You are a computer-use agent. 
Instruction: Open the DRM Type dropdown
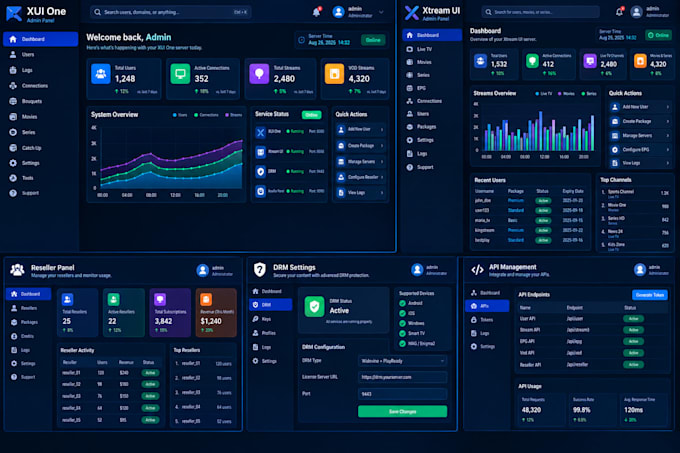tap(402, 361)
